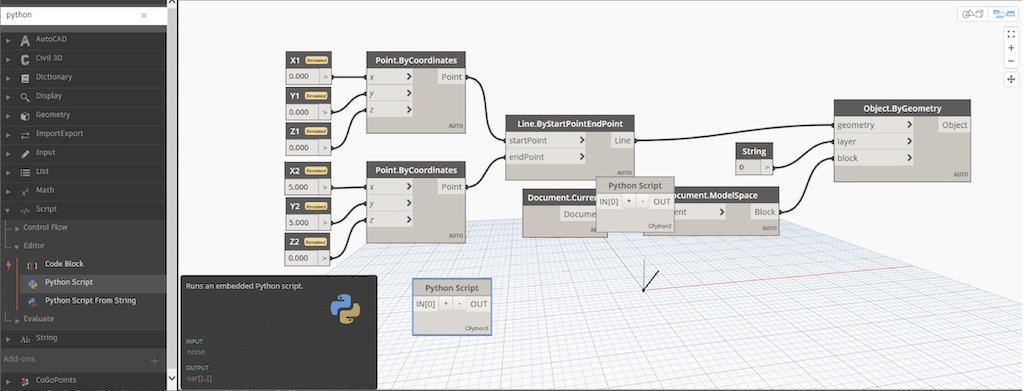
Task: Expand the AutoCAD library category arrow
Action: click(8, 40)
